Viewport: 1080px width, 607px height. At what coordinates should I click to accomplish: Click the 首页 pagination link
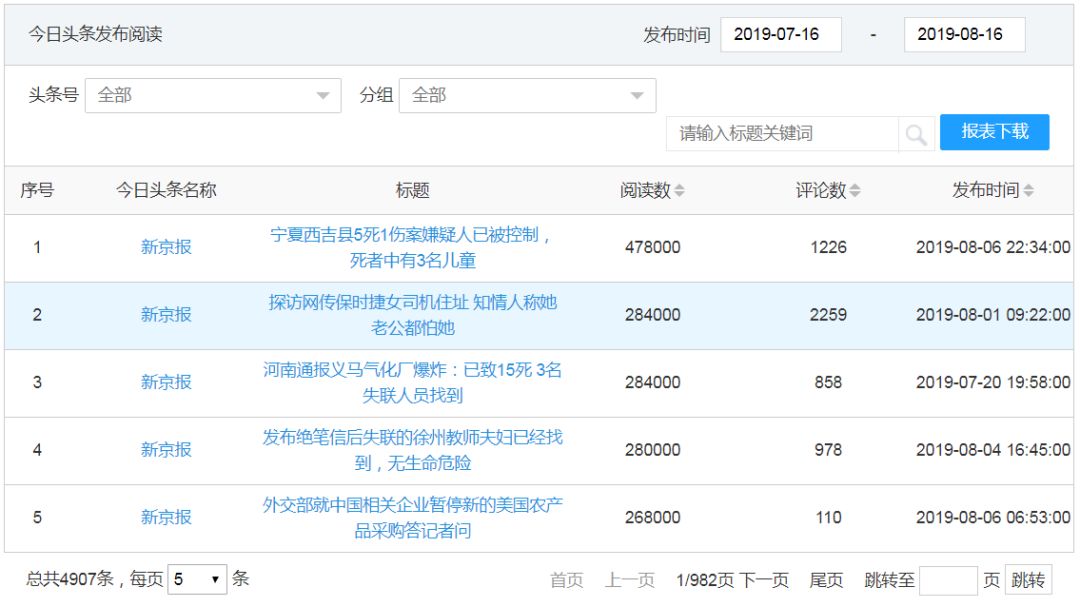click(x=567, y=580)
